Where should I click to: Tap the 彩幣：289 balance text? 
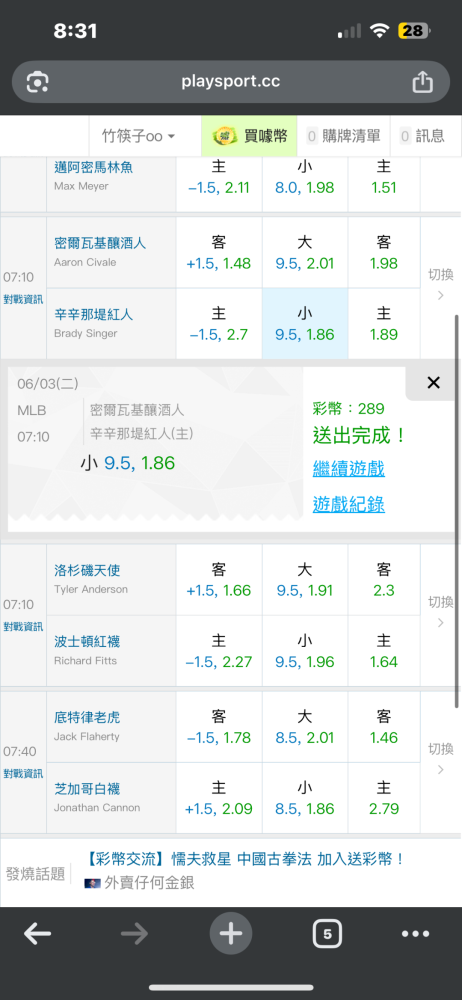pyautogui.click(x=348, y=409)
